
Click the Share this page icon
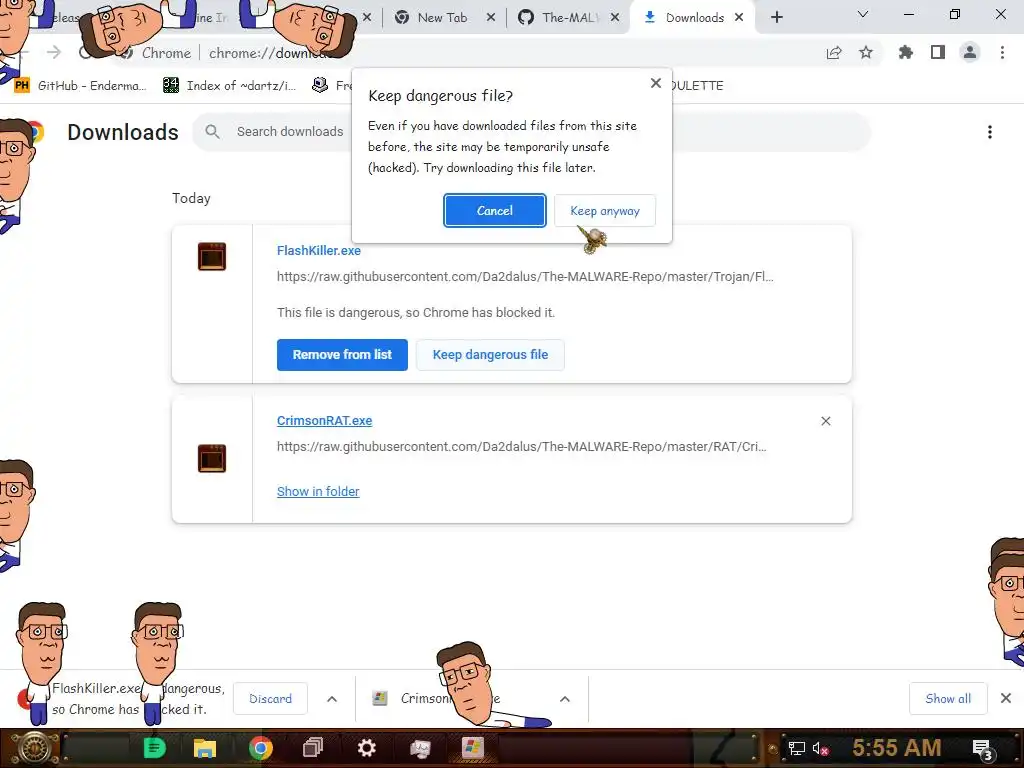pyautogui.click(x=834, y=52)
